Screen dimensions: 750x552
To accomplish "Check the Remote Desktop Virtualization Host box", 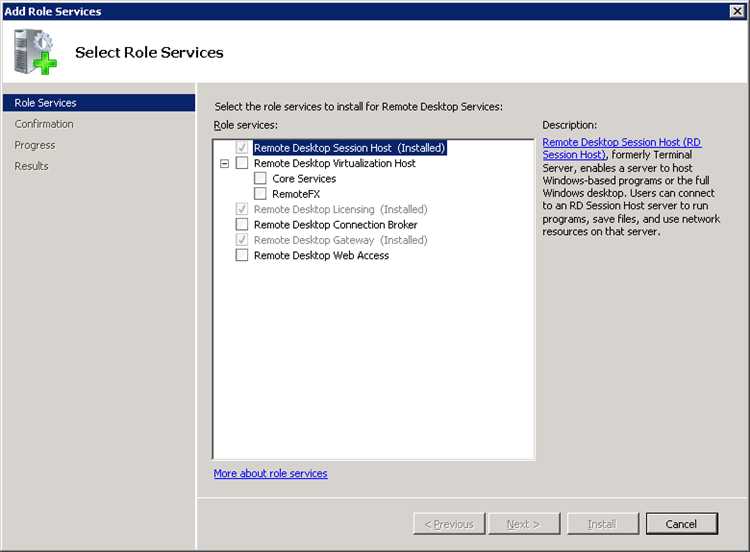I will [242, 163].
